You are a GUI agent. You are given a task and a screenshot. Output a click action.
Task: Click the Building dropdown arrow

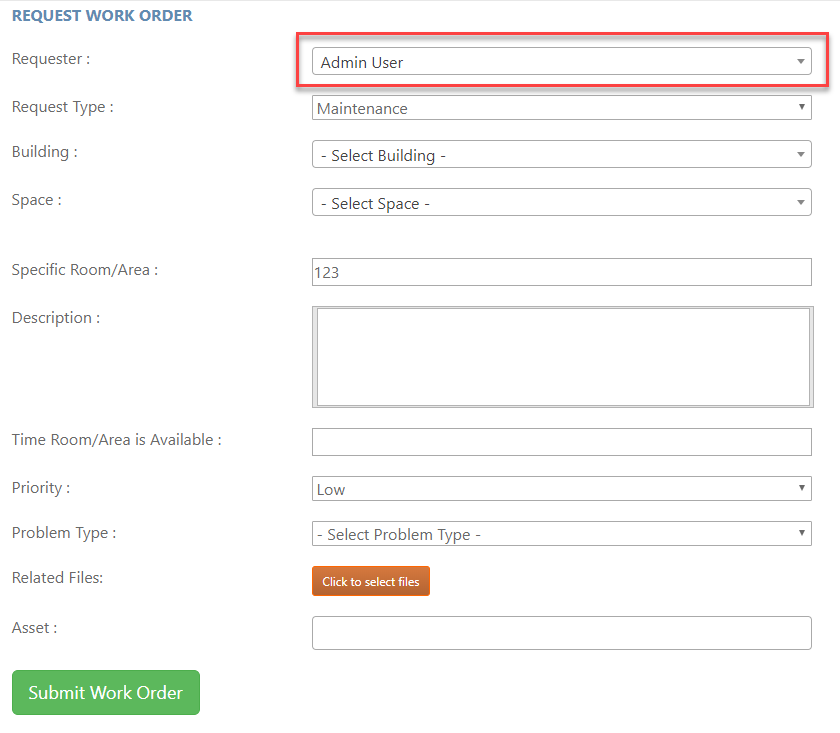pyautogui.click(x=800, y=154)
